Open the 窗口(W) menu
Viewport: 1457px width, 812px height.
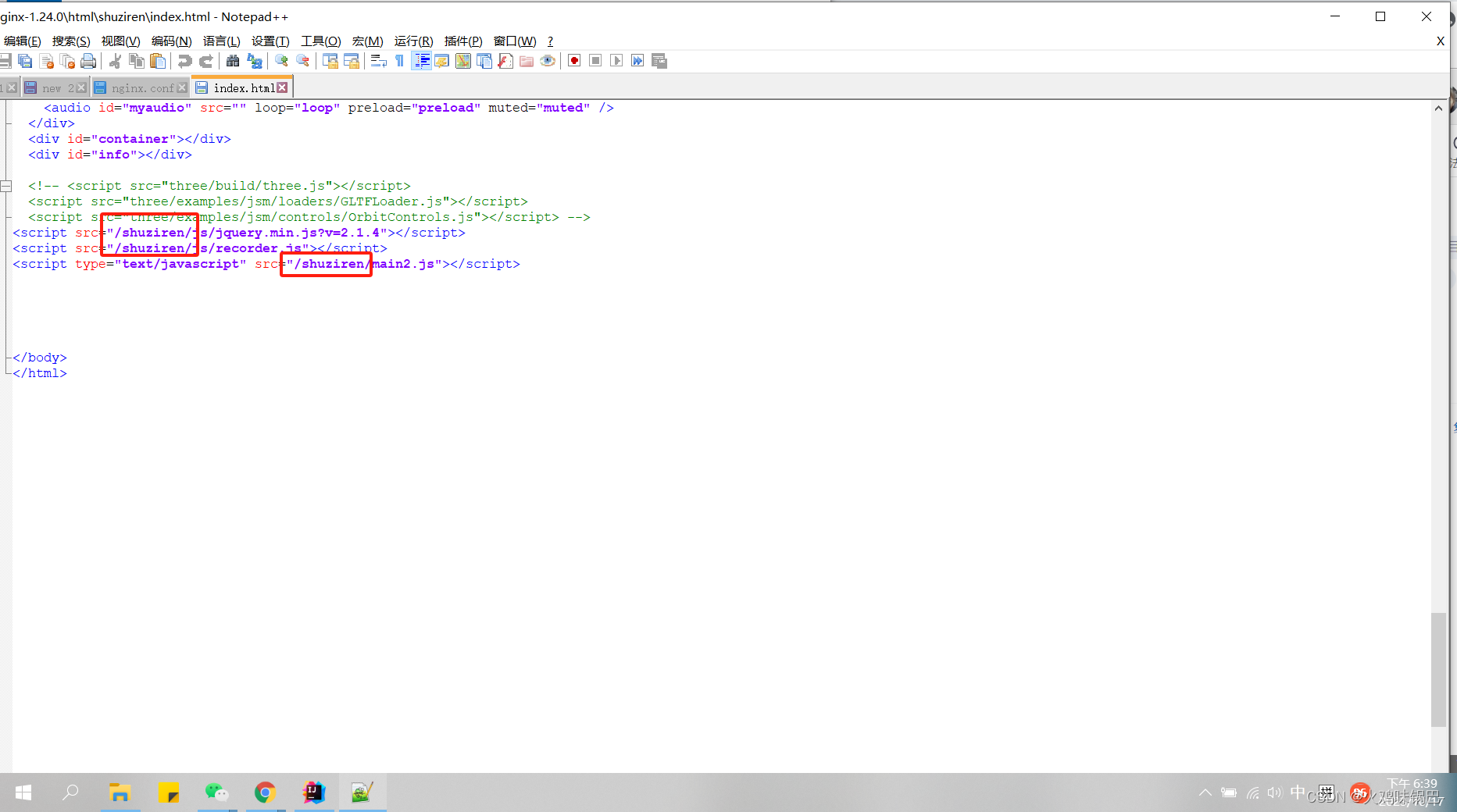pyautogui.click(x=515, y=41)
